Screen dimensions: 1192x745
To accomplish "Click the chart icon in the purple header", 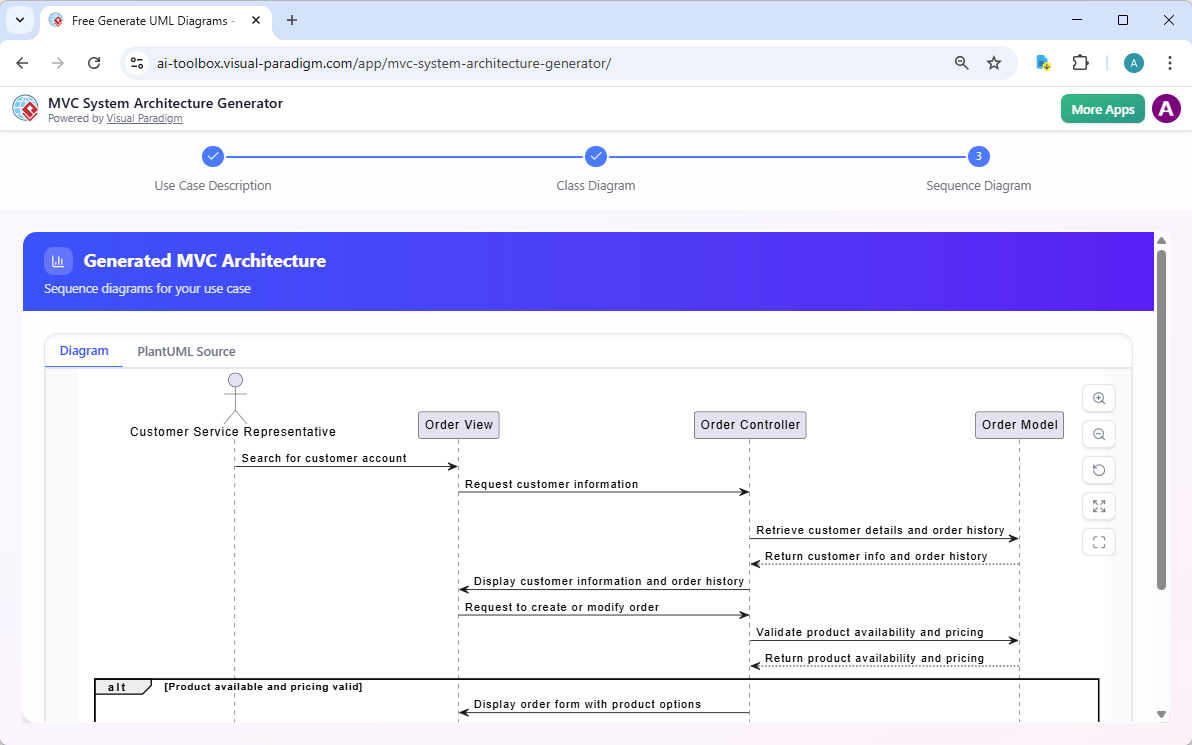I will pos(58,260).
